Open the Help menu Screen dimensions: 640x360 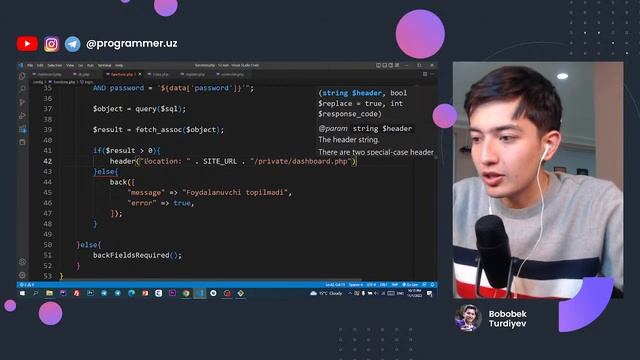click(119, 65)
